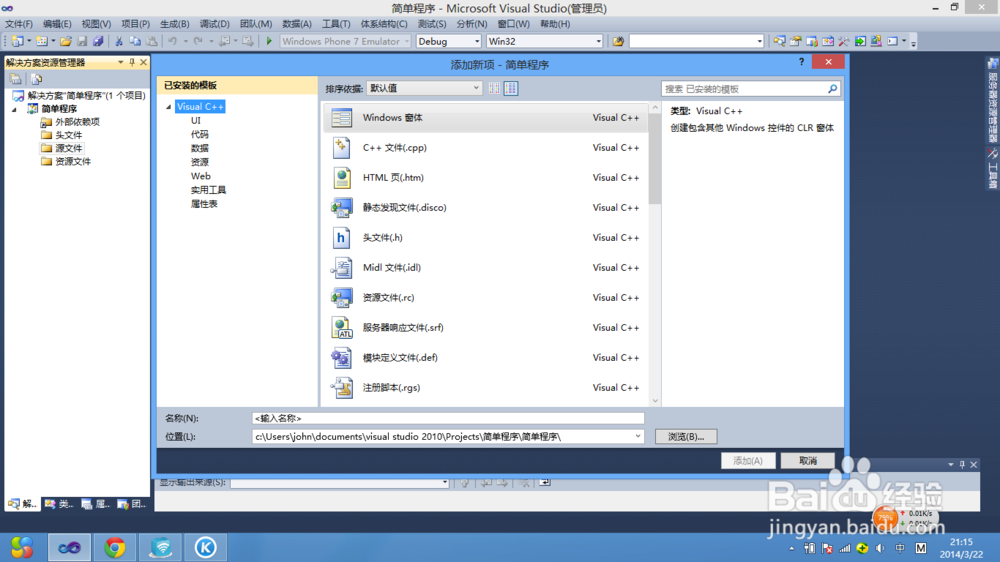Screen dimensions: 1000x562
Task: Open the Solution Explorer window options arrow
Action: pyautogui.click(x=121, y=63)
